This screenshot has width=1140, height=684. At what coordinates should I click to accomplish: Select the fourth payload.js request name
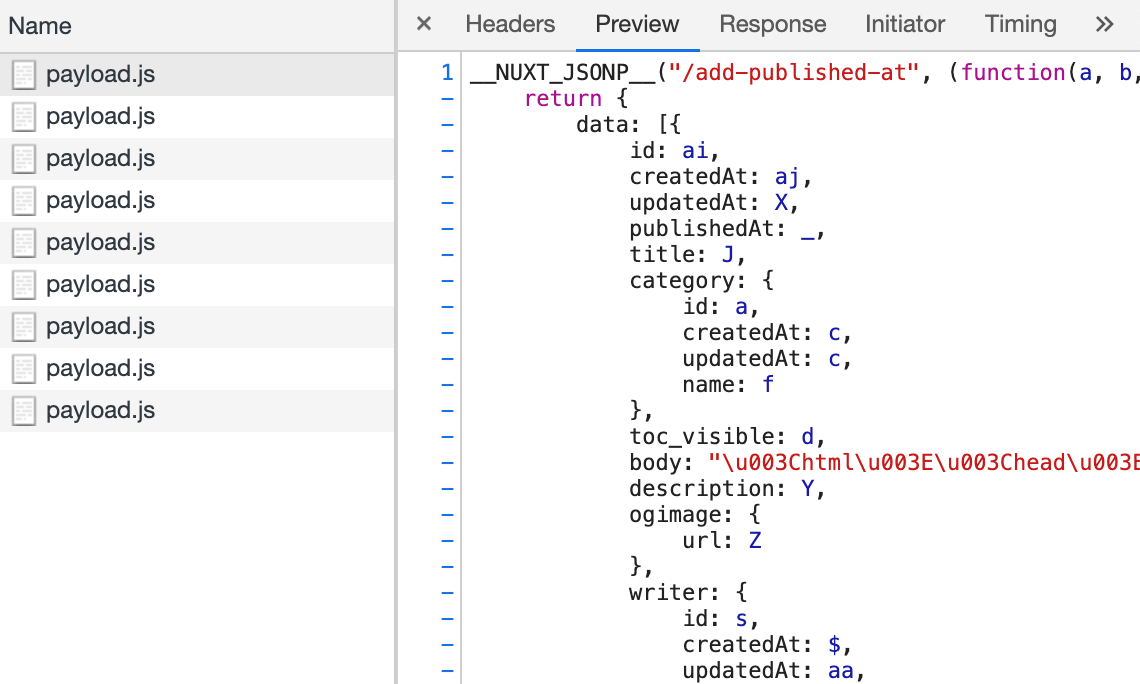click(100, 201)
